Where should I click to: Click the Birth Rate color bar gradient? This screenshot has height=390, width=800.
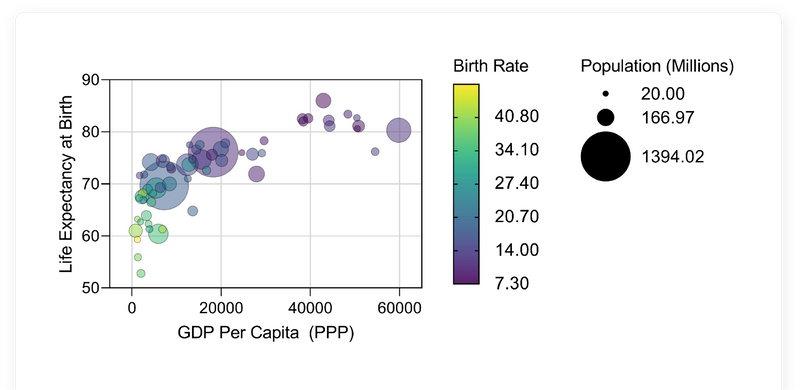pos(466,184)
